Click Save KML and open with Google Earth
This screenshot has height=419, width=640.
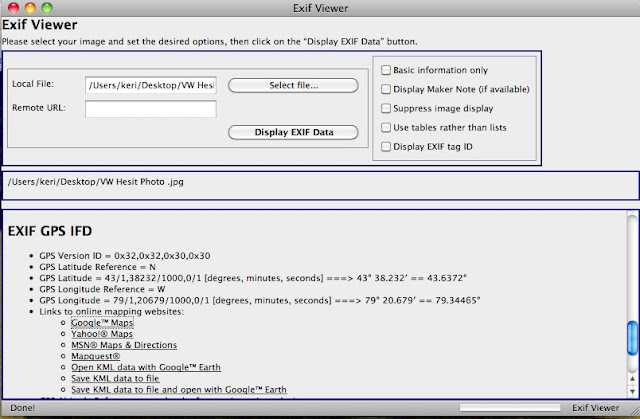click(x=179, y=390)
